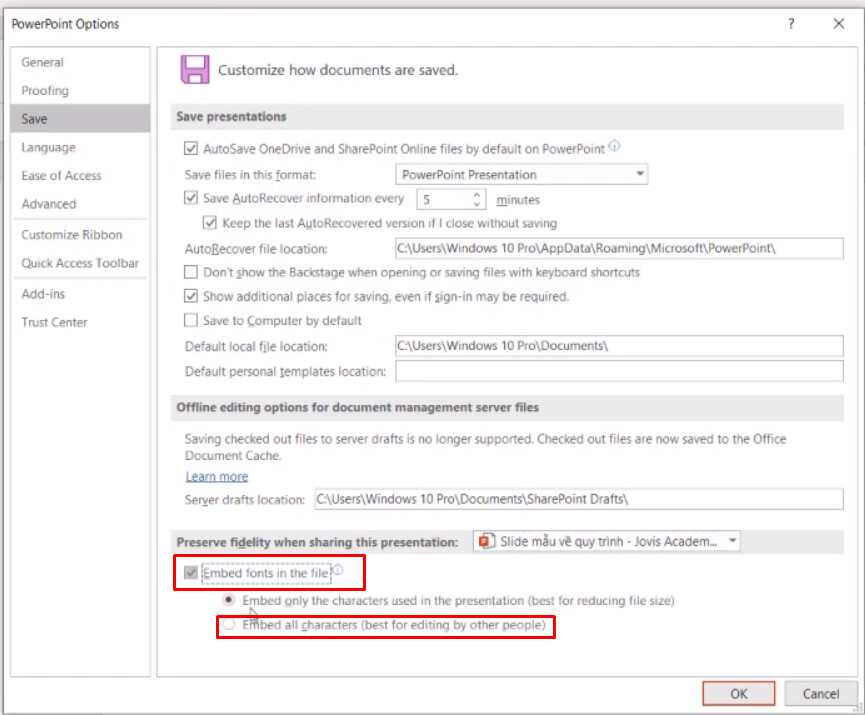Viewport: 865px width, 715px height.
Task: Click the Default personal templates location field
Action: click(x=619, y=372)
